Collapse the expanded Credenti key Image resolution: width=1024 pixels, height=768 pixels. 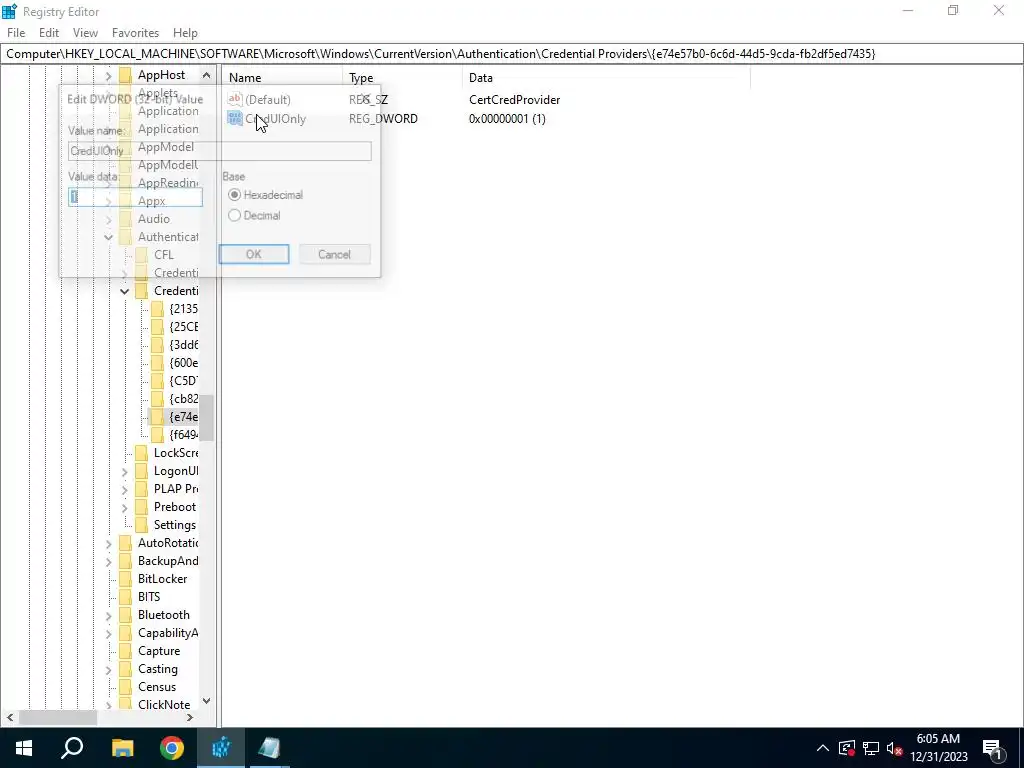click(124, 291)
